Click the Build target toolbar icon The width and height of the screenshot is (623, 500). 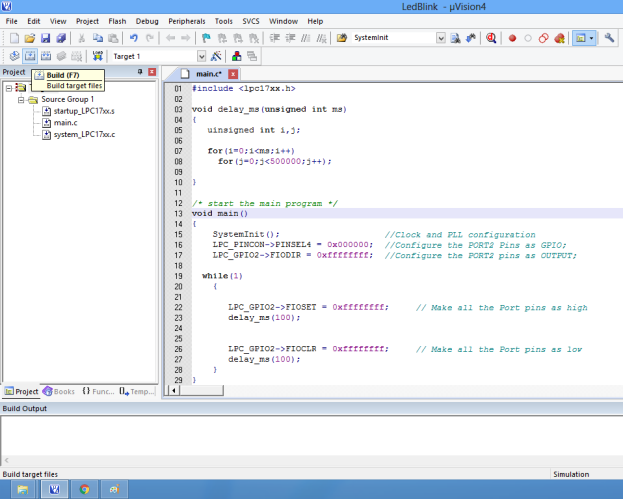[30, 56]
